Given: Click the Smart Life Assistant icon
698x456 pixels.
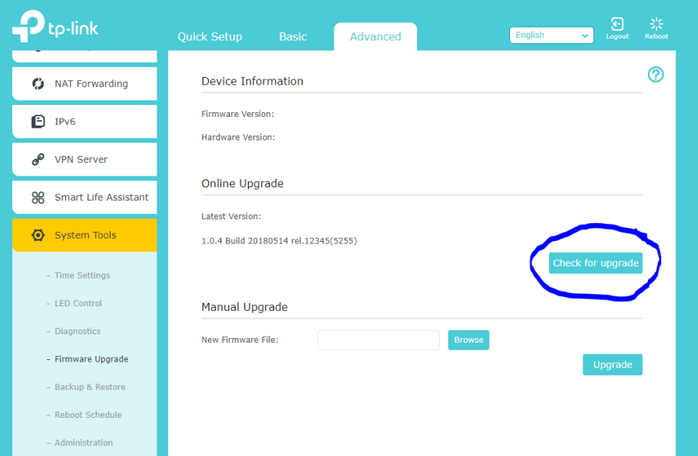Looking at the screenshot, I should (38, 198).
